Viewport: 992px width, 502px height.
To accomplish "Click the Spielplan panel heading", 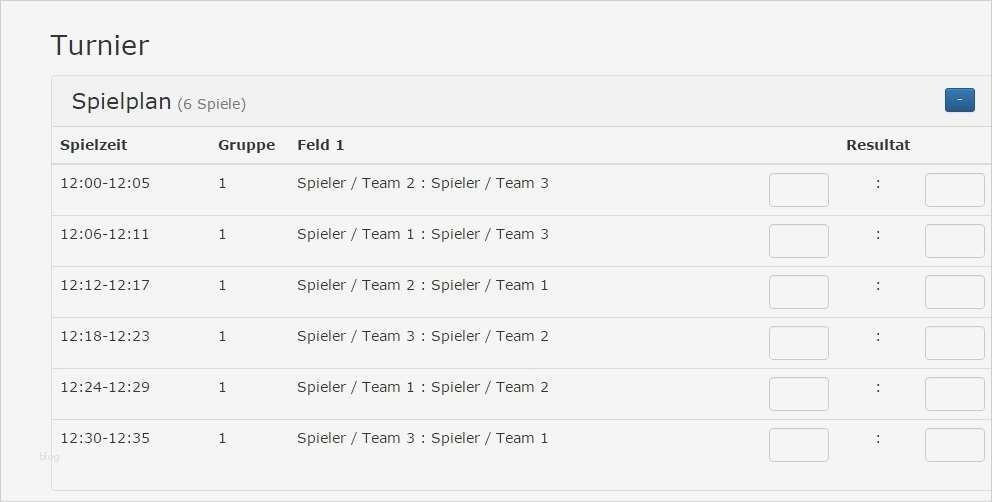I will coord(121,102).
